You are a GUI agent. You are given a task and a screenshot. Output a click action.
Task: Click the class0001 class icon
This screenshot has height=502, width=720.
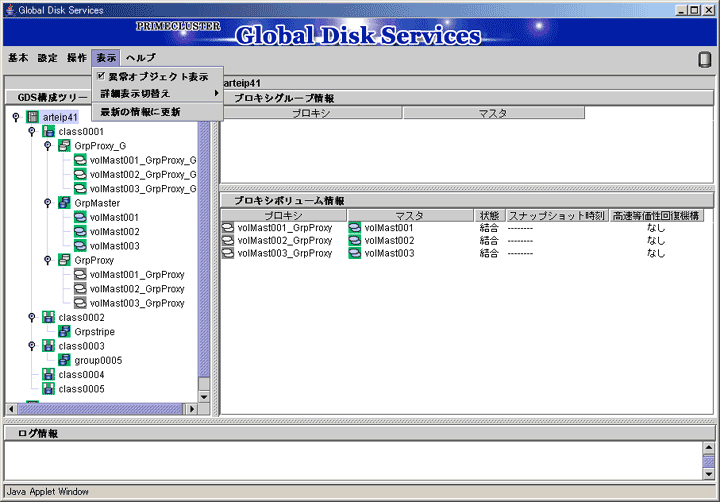click(x=48, y=131)
